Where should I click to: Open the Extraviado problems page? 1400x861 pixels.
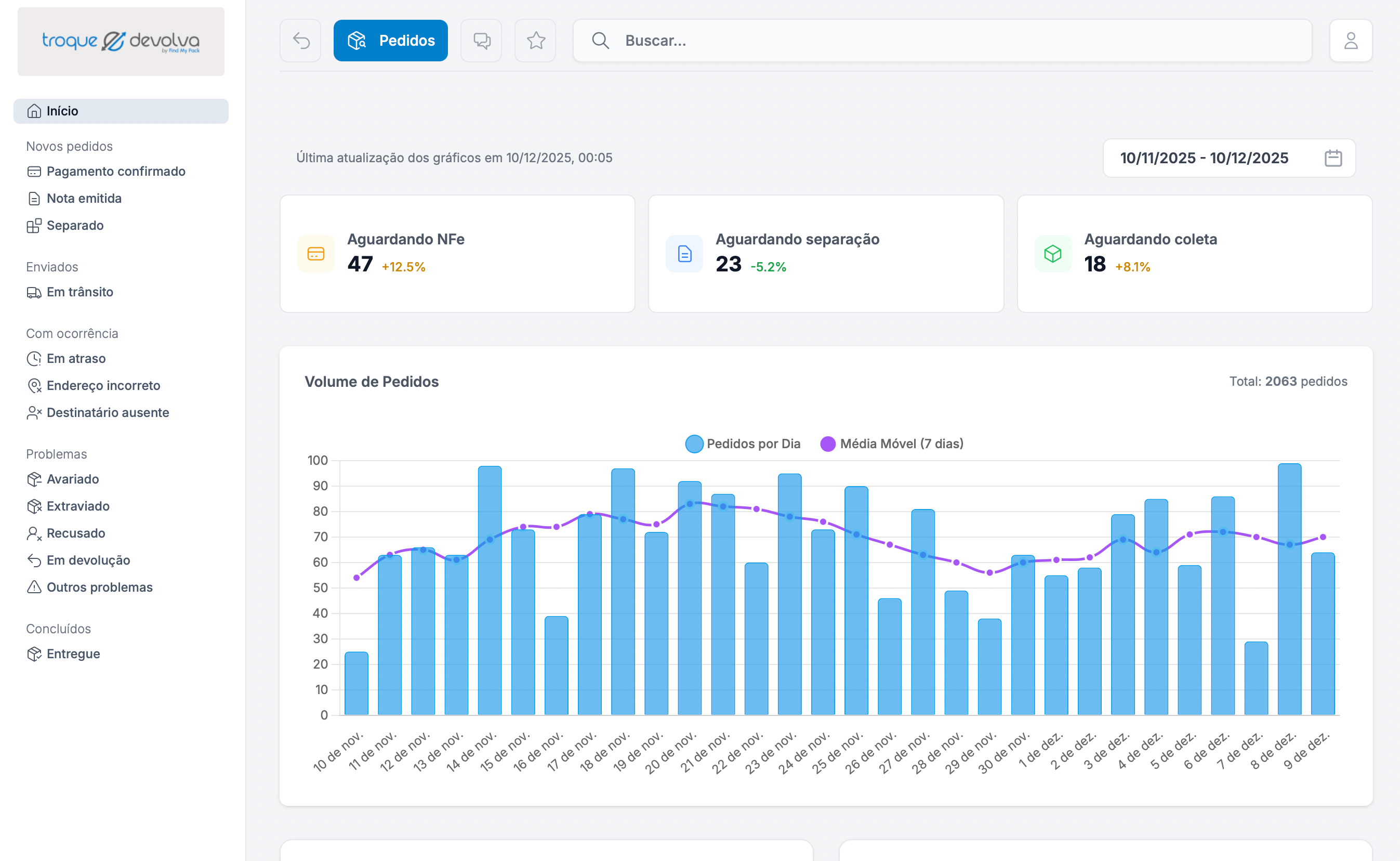pos(78,506)
